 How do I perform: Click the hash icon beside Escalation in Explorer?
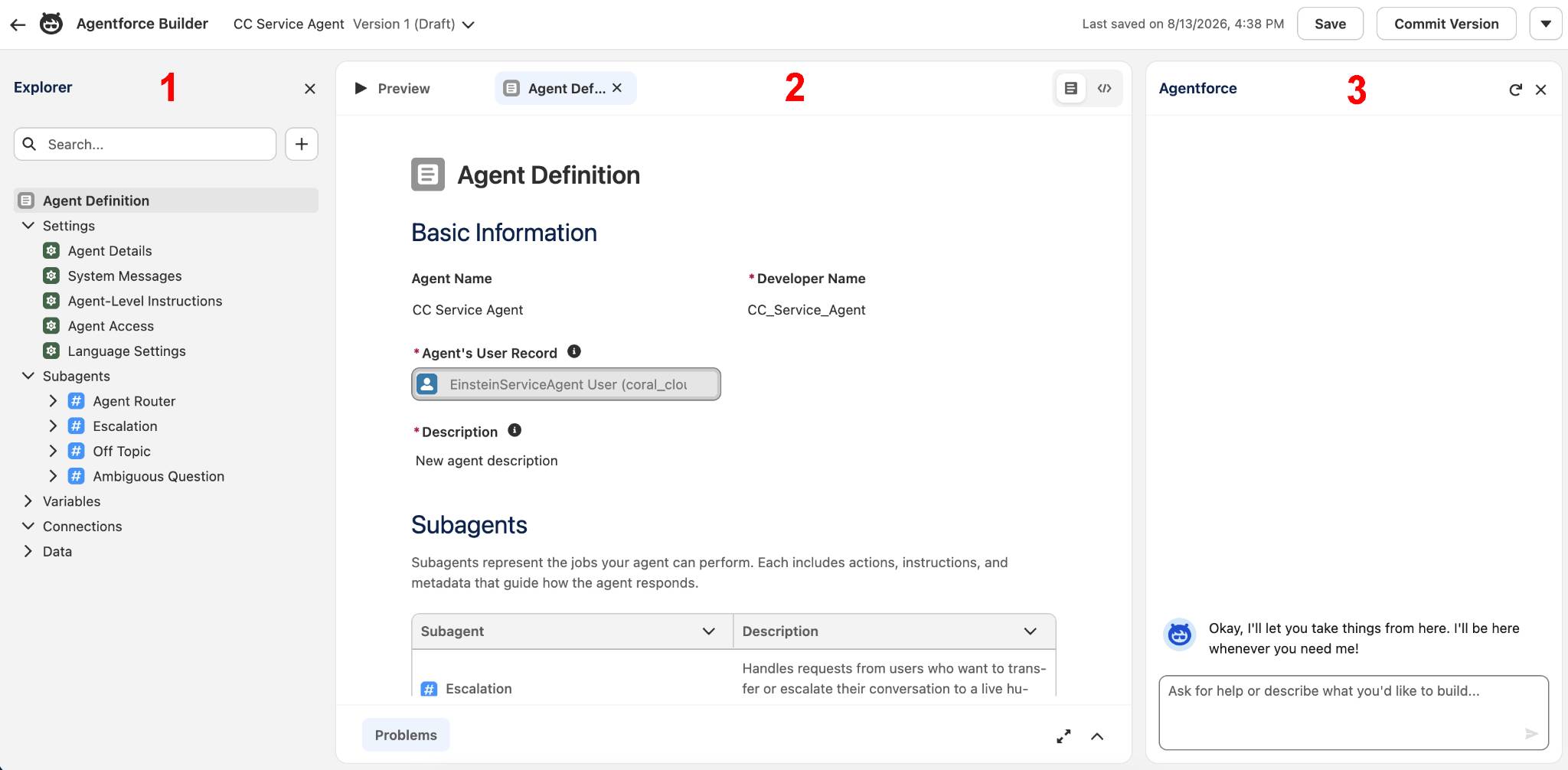[77, 426]
